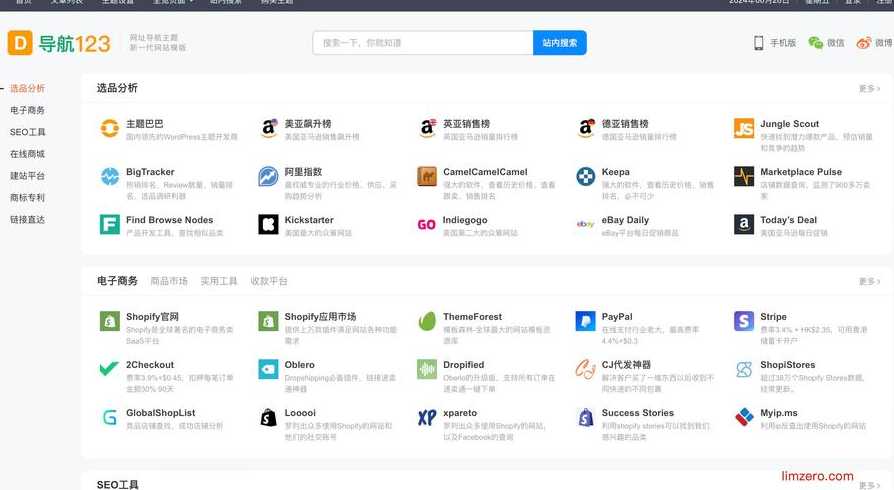
Task: Click the Success Stories bag icon
Action: pyautogui.click(x=586, y=417)
